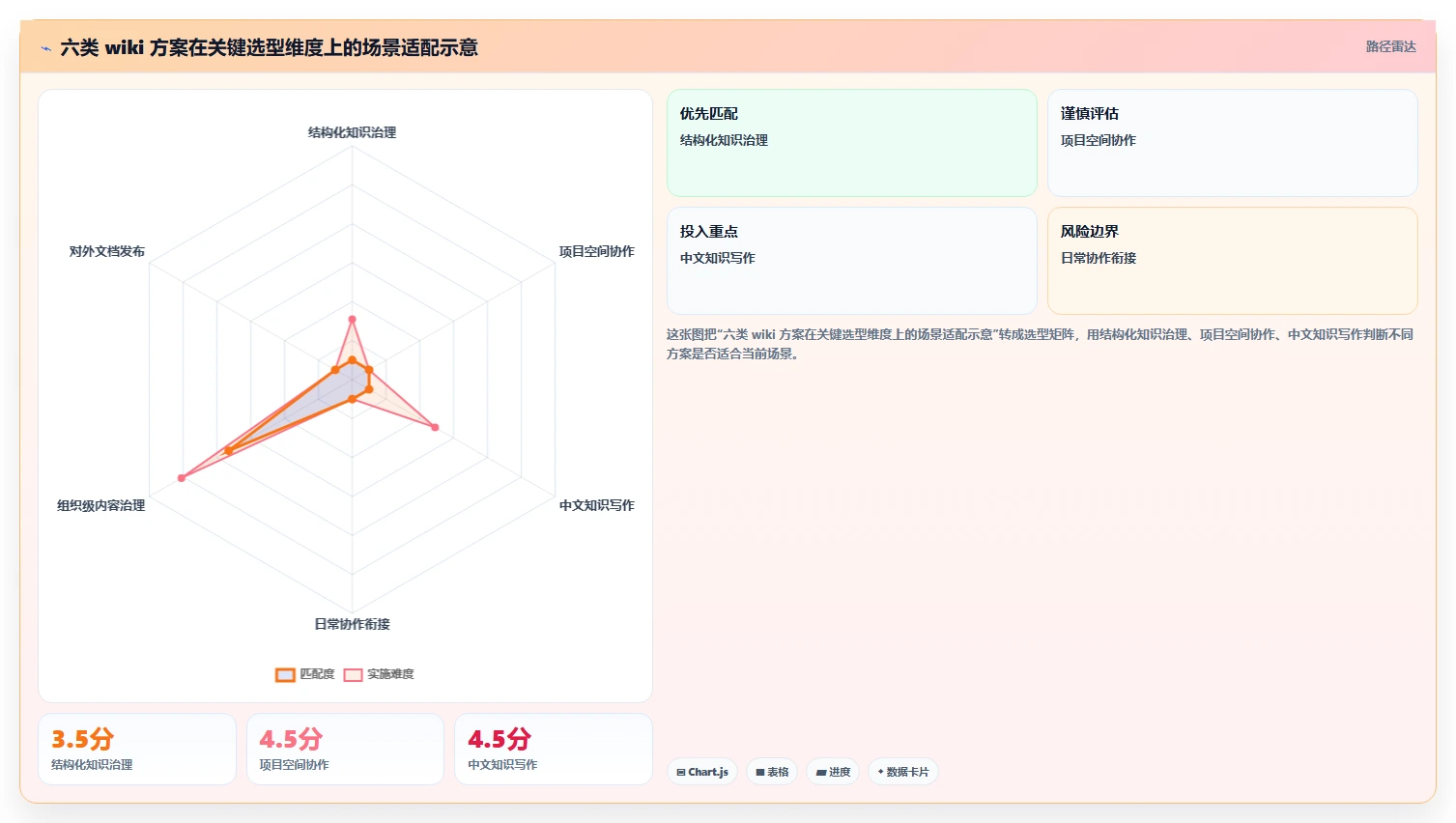Click the 投入重点 card
This screenshot has width=1456, height=823.
851,261
